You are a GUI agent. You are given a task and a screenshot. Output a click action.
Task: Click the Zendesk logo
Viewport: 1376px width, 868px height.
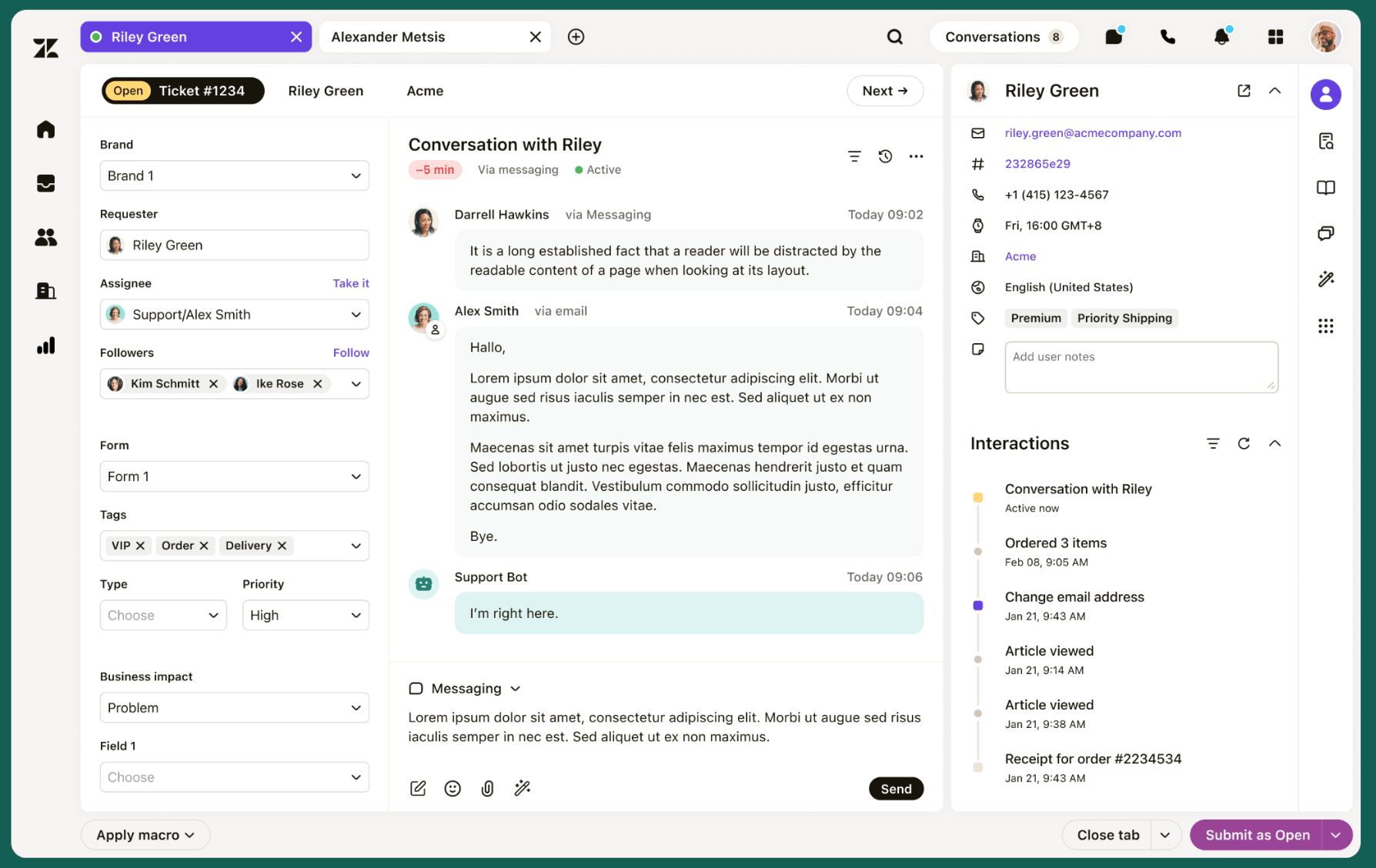tap(45, 48)
